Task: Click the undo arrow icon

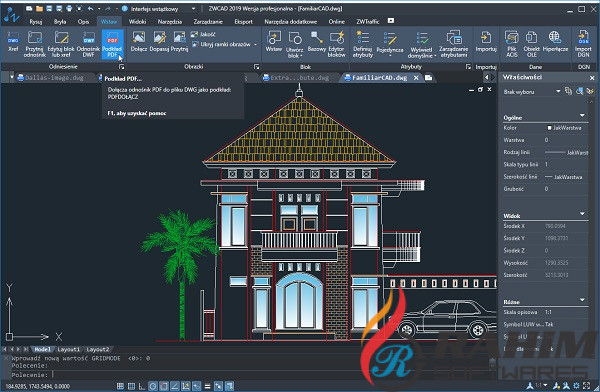Action: (90, 8)
